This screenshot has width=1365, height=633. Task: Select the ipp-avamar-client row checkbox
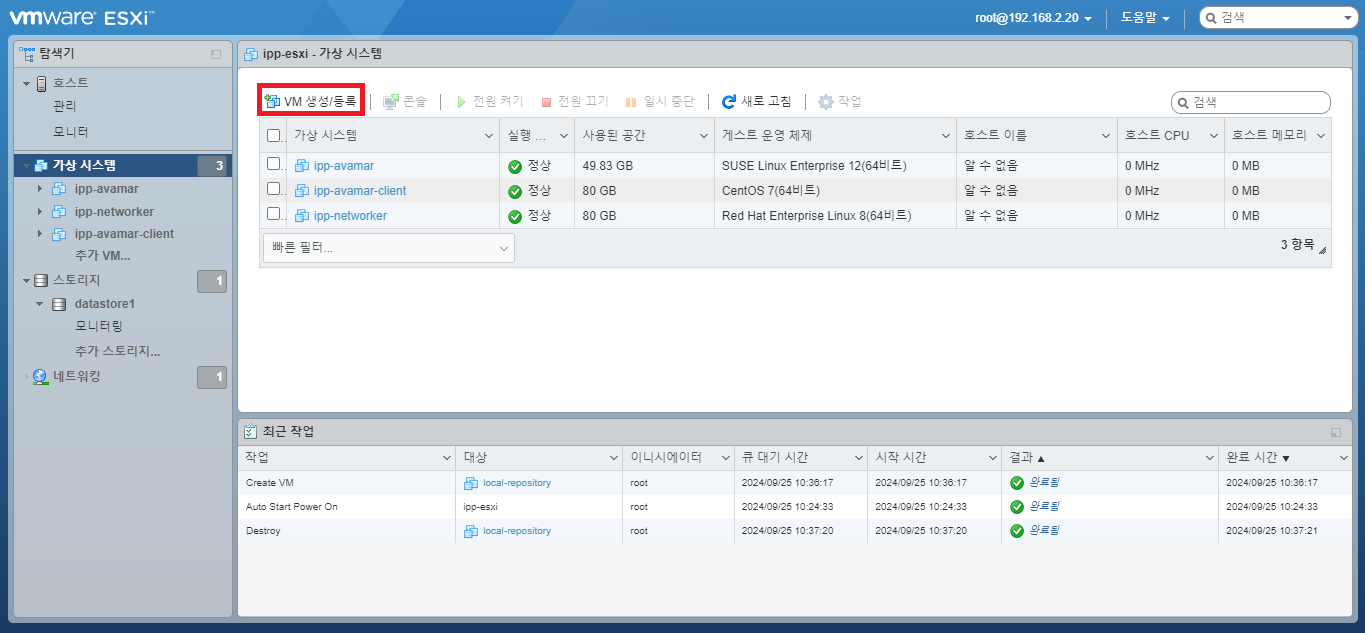pyautogui.click(x=274, y=189)
